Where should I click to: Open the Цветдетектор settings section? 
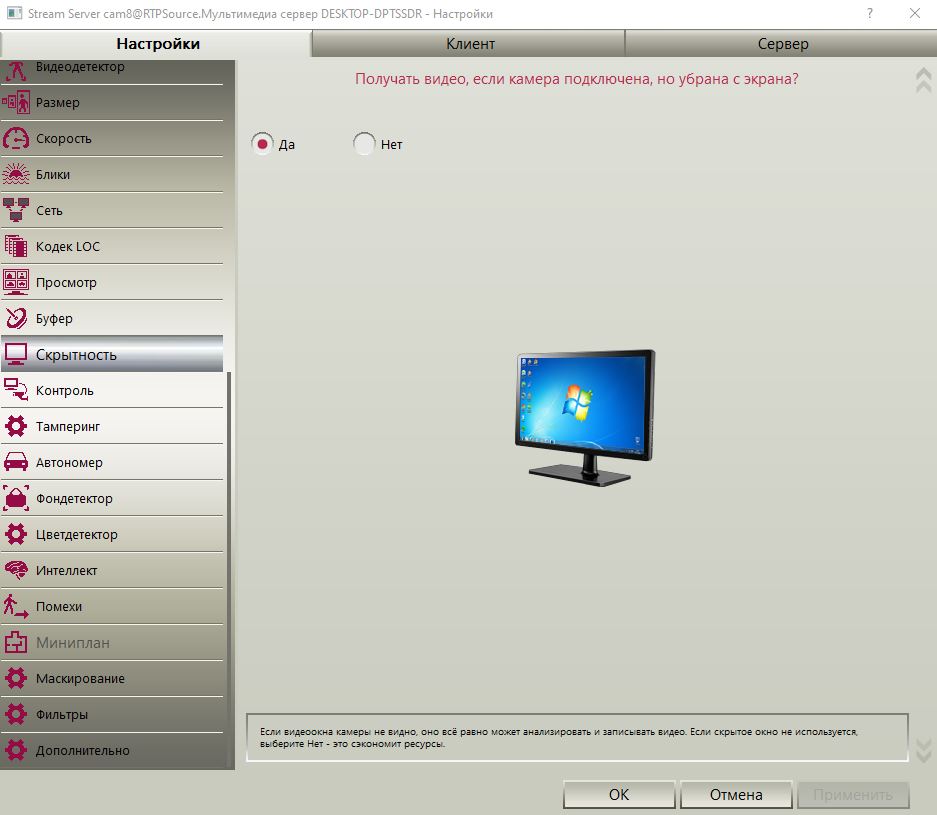point(112,534)
